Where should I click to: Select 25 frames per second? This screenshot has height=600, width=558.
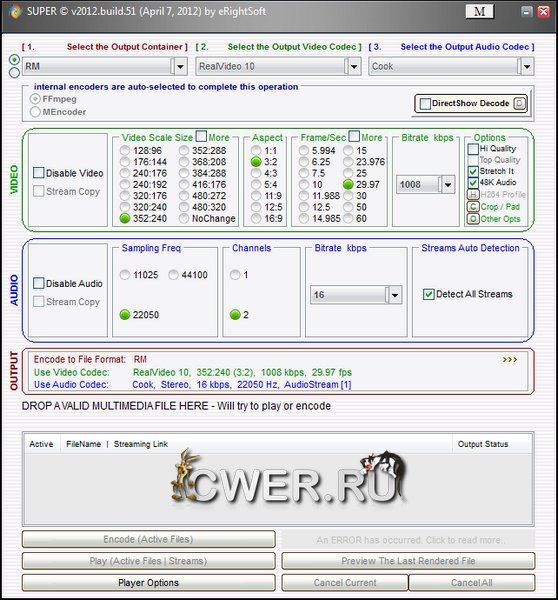pos(348,173)
